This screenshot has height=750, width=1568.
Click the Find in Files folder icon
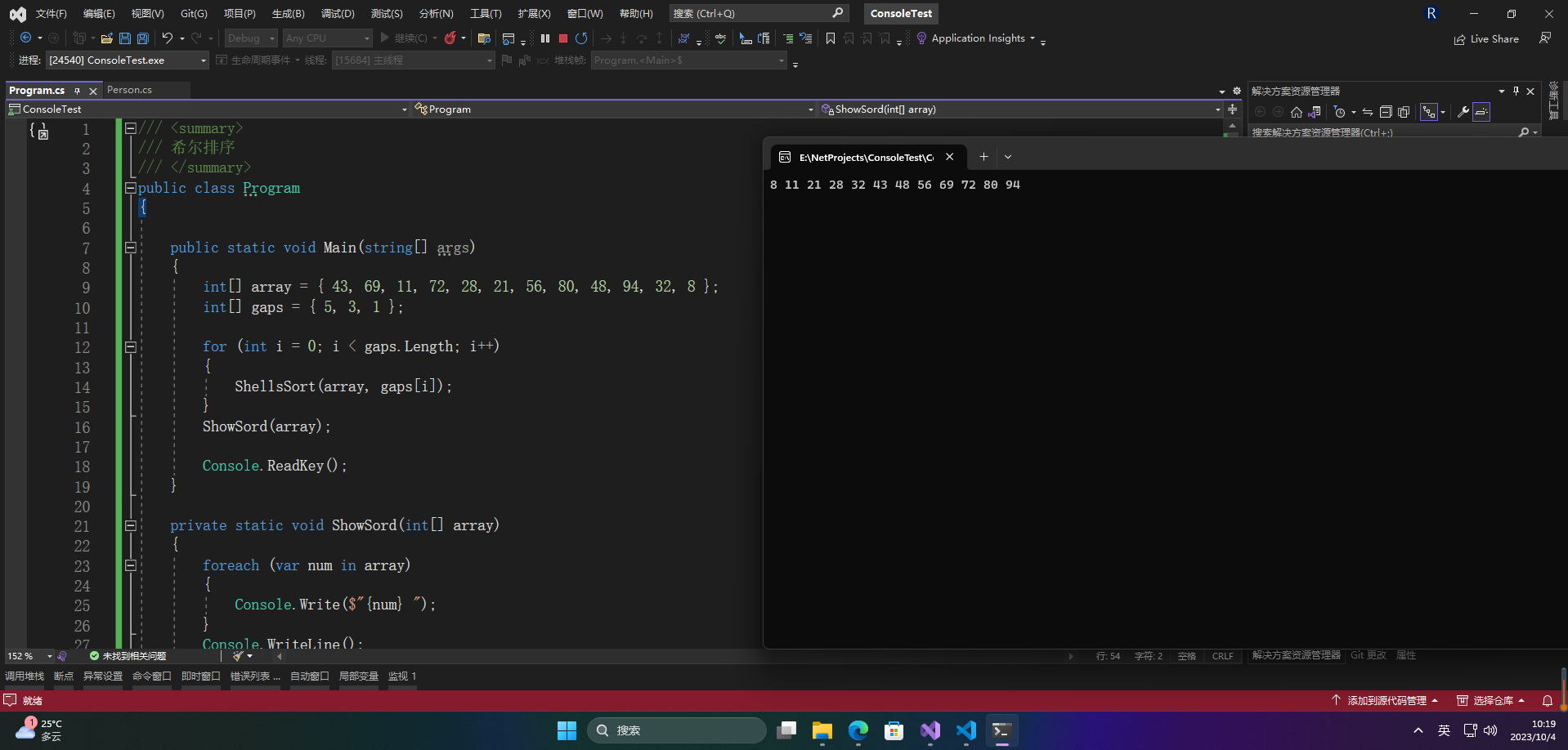pyautogui.click(x=484, y=38)
